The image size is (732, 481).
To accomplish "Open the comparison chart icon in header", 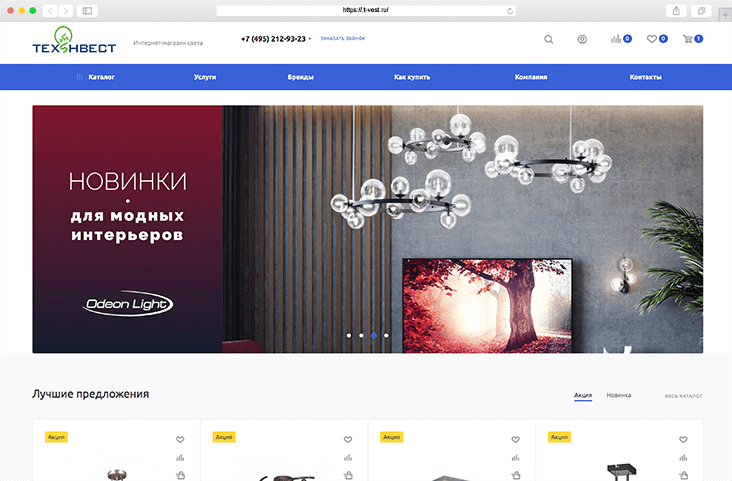I will coord(616,39).
